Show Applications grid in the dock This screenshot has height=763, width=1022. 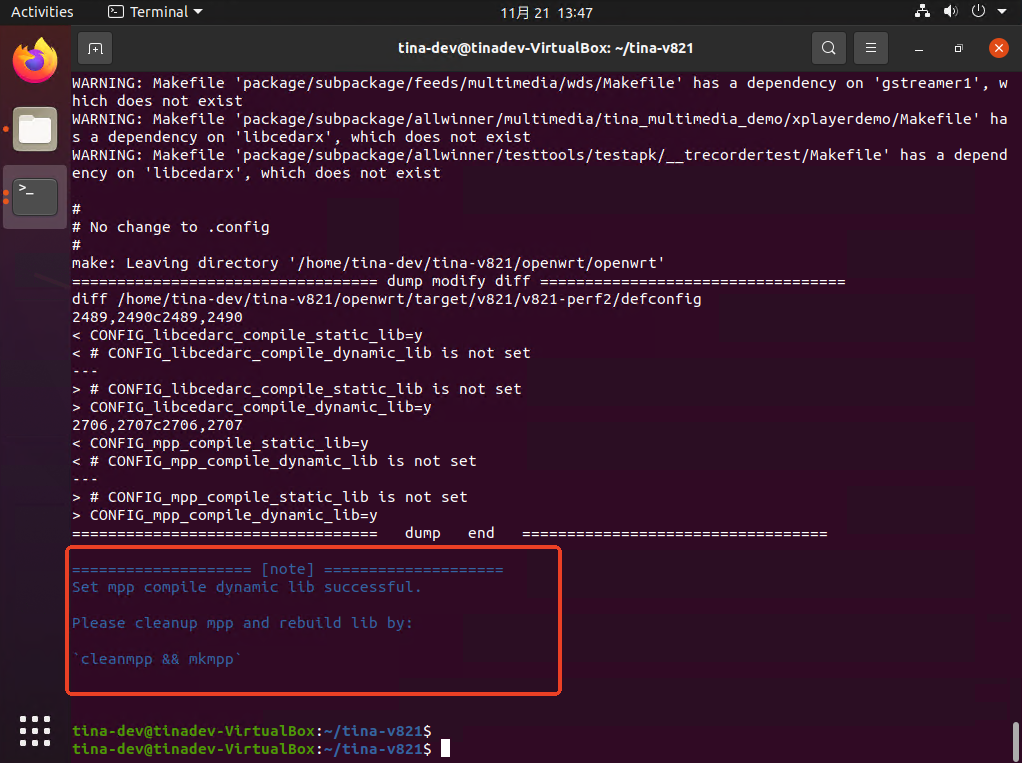[x=35, y=729]
